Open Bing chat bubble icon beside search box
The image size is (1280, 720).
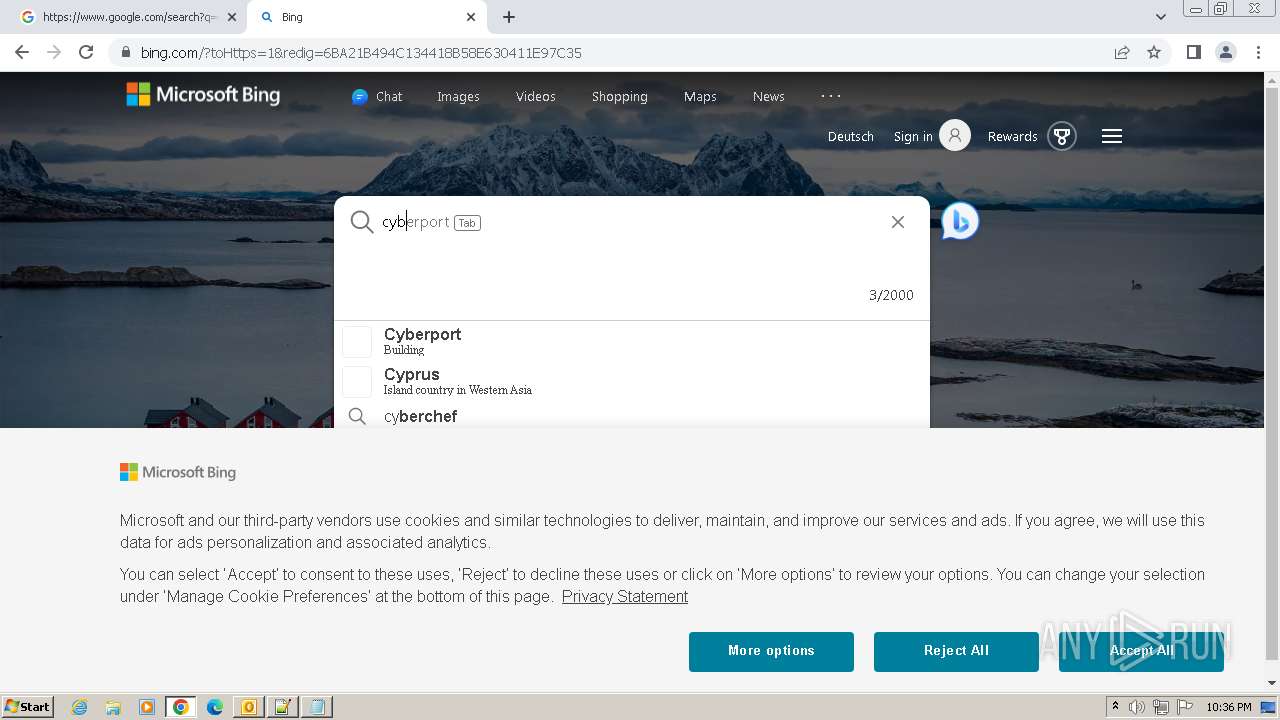[x=960, y=221]
